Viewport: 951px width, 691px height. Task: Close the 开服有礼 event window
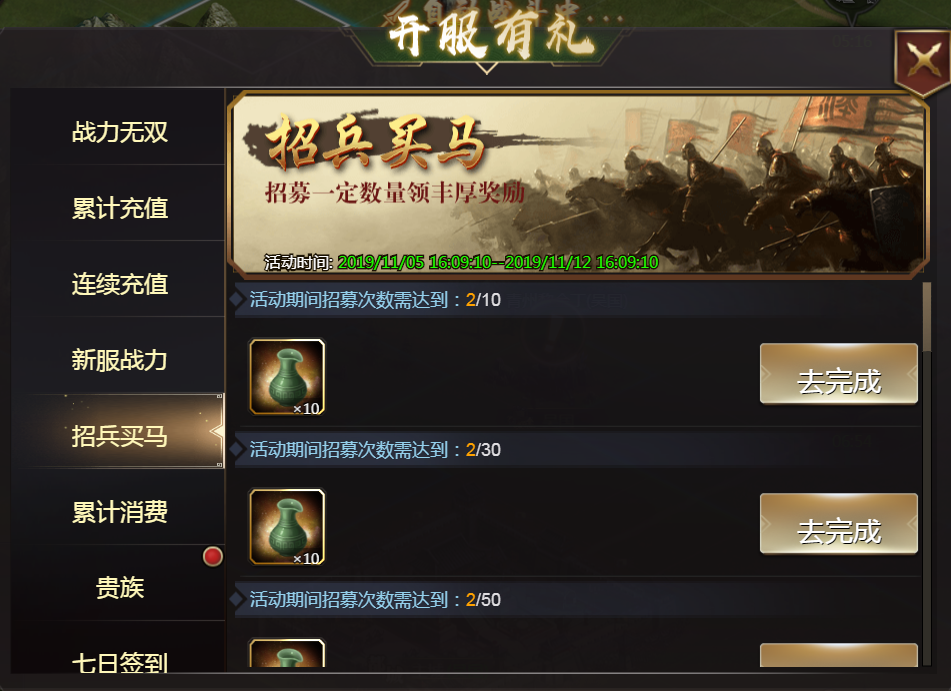click(922, 61)
